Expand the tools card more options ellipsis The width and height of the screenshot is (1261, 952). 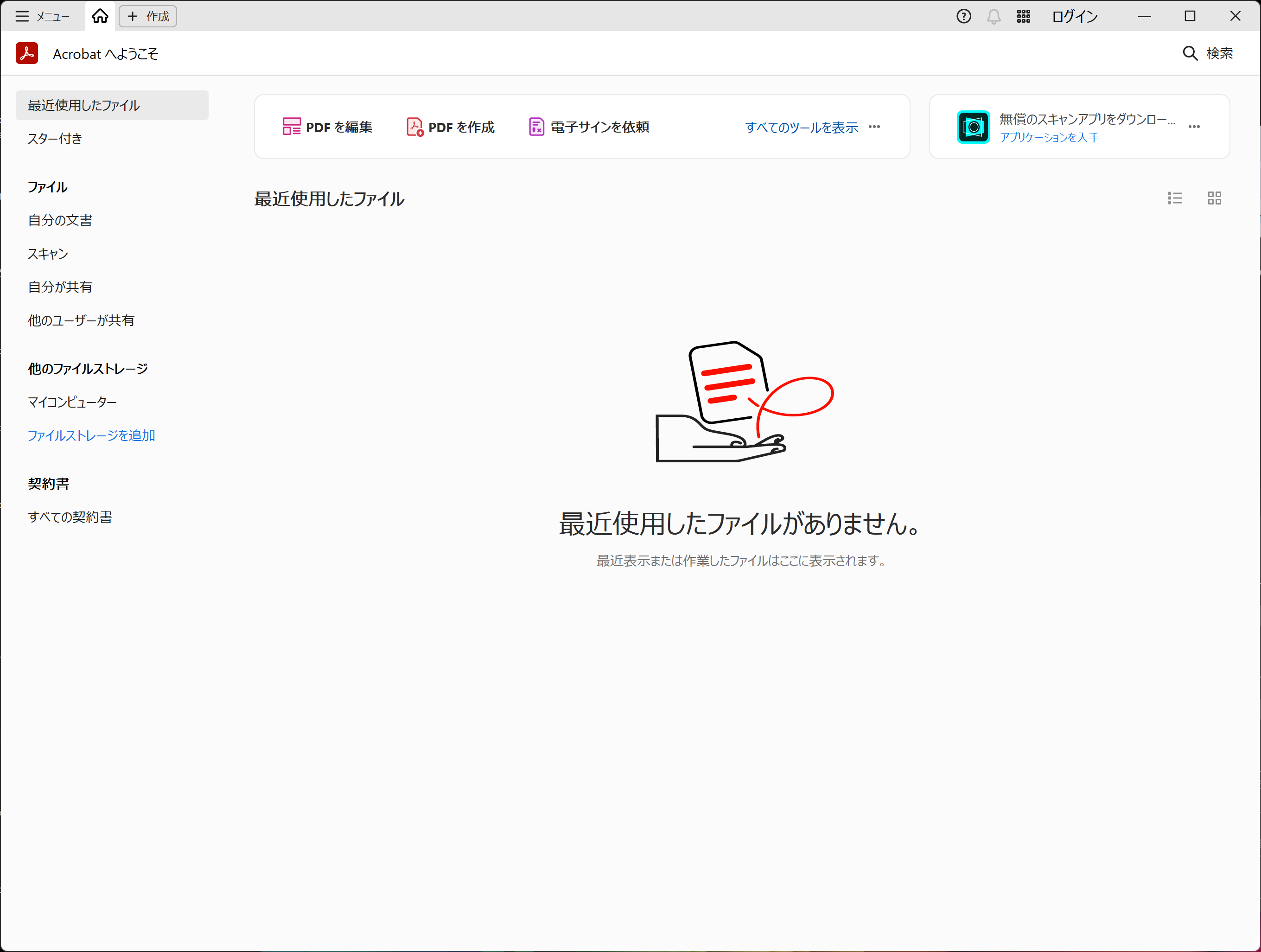874,127
